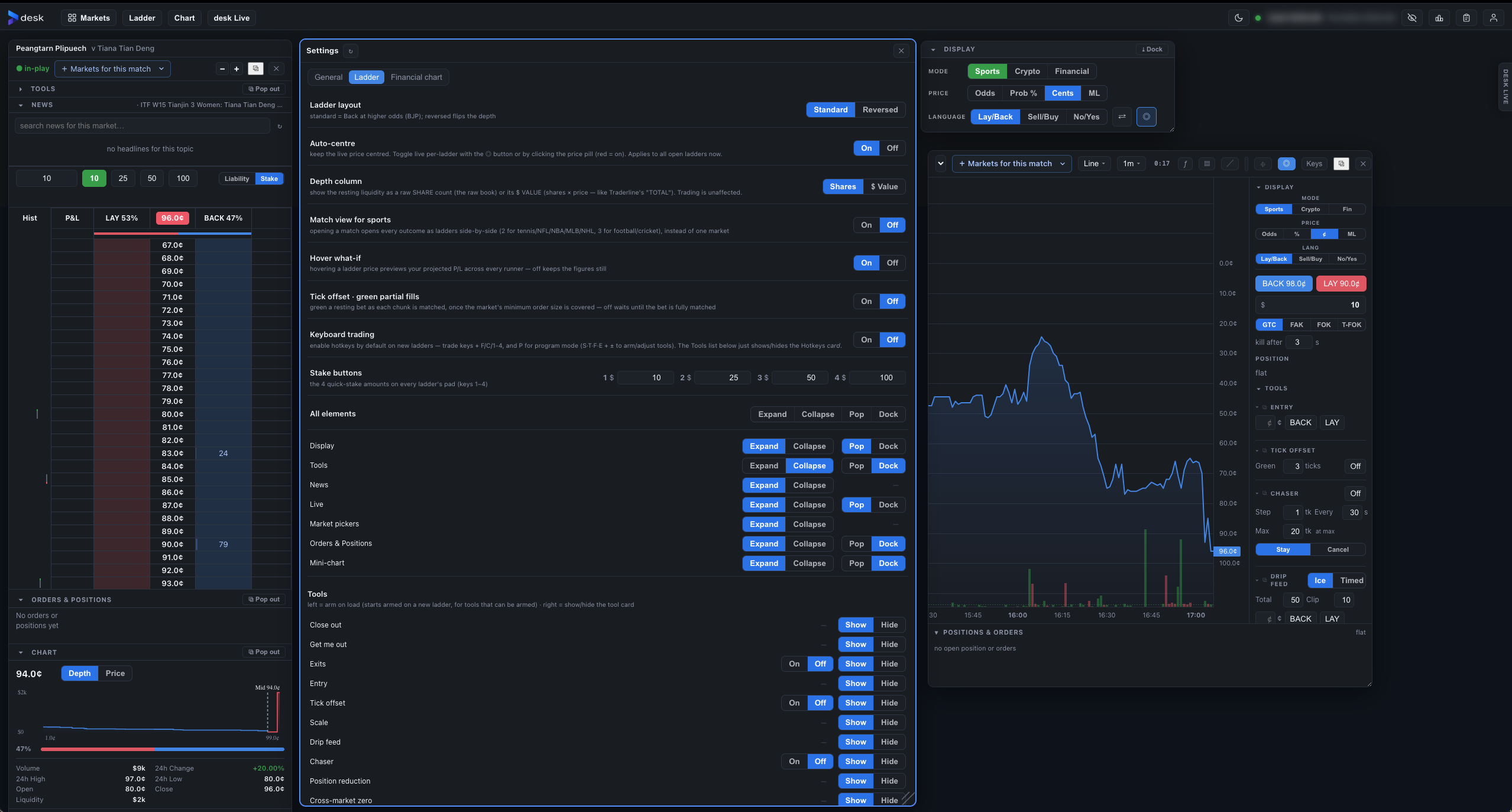Pop out the Chart section
This screenshot has width=1512, height=812.
(264, 652)
